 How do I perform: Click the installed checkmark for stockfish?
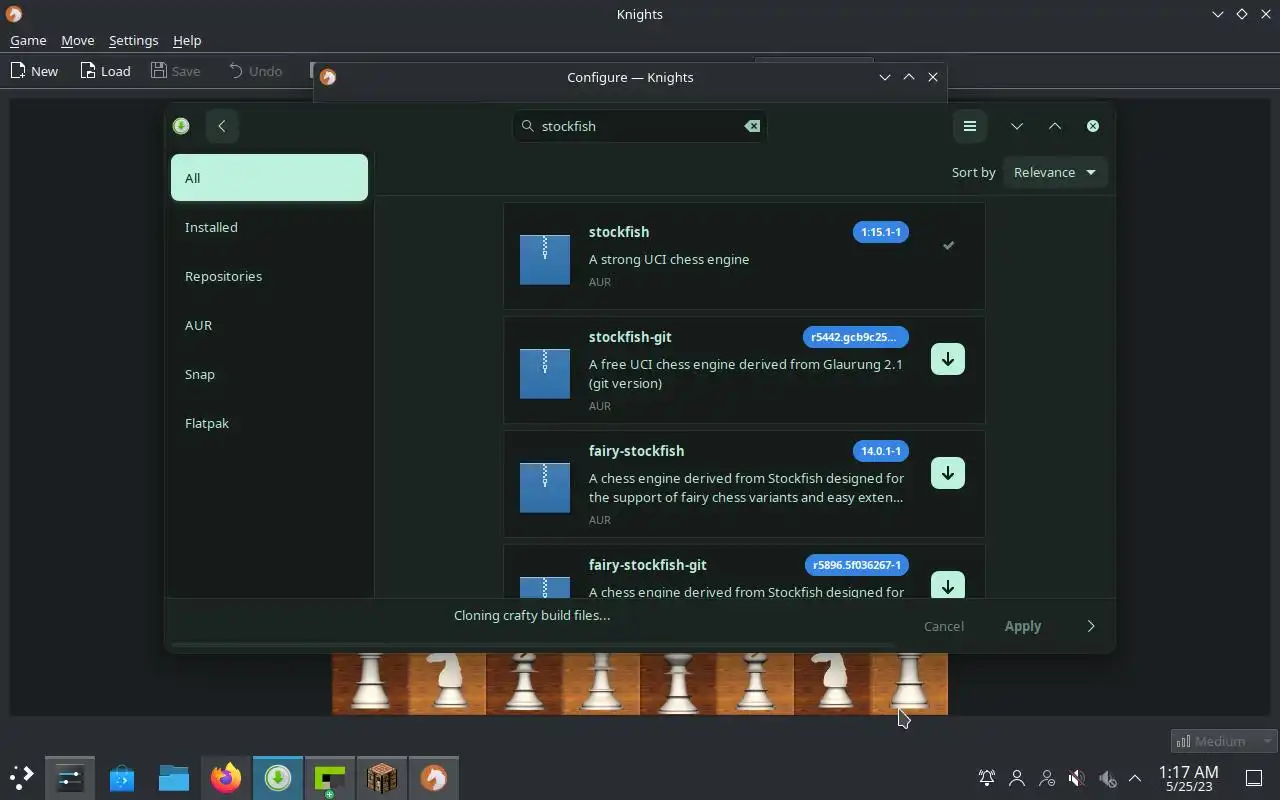click(949, 245)
